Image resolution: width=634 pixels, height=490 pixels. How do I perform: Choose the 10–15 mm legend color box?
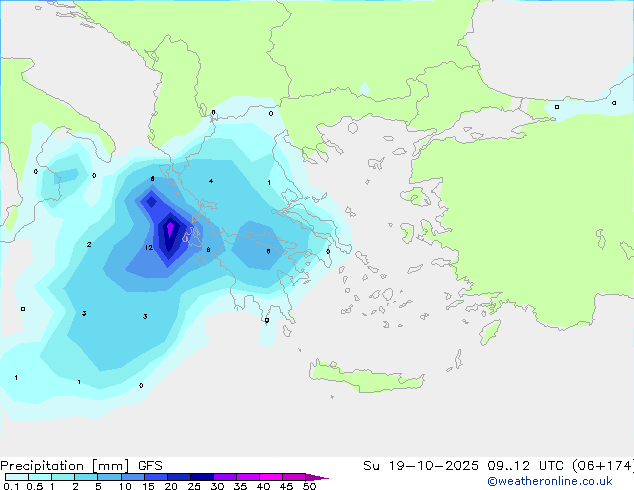pos(132,477)
